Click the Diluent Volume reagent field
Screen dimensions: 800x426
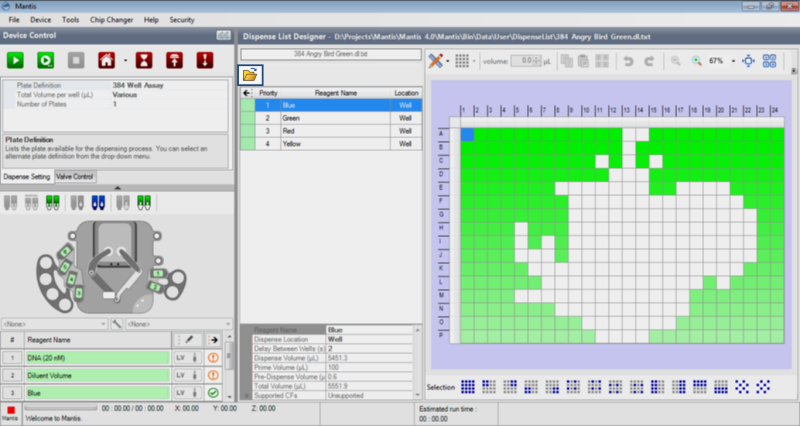click(98, 375)
